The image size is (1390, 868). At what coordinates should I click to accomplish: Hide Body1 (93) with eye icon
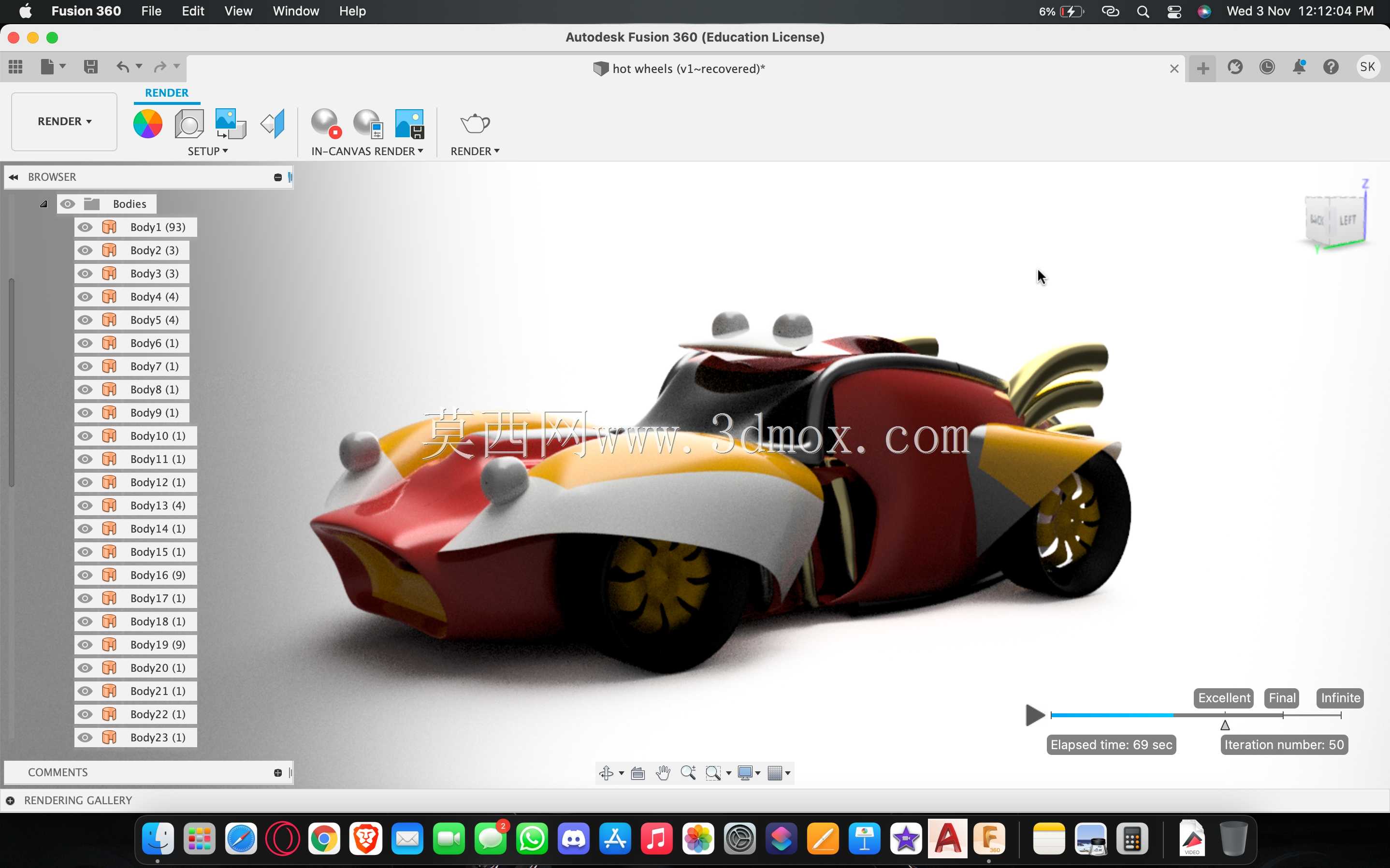[x=85, y=227]
